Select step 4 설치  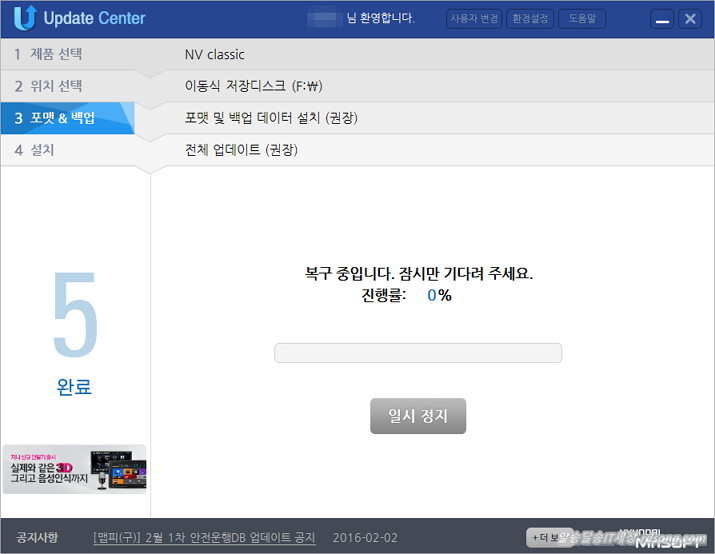[x=67, y=150]
